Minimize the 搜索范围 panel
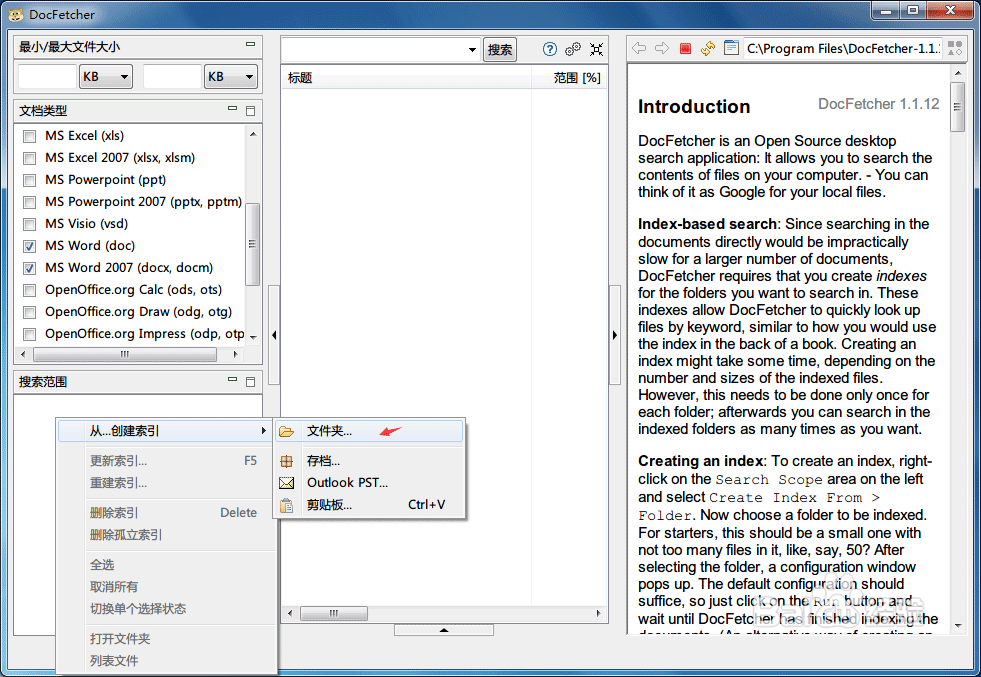The width and height of the screenshot is (981, 677). coord(233,379)
